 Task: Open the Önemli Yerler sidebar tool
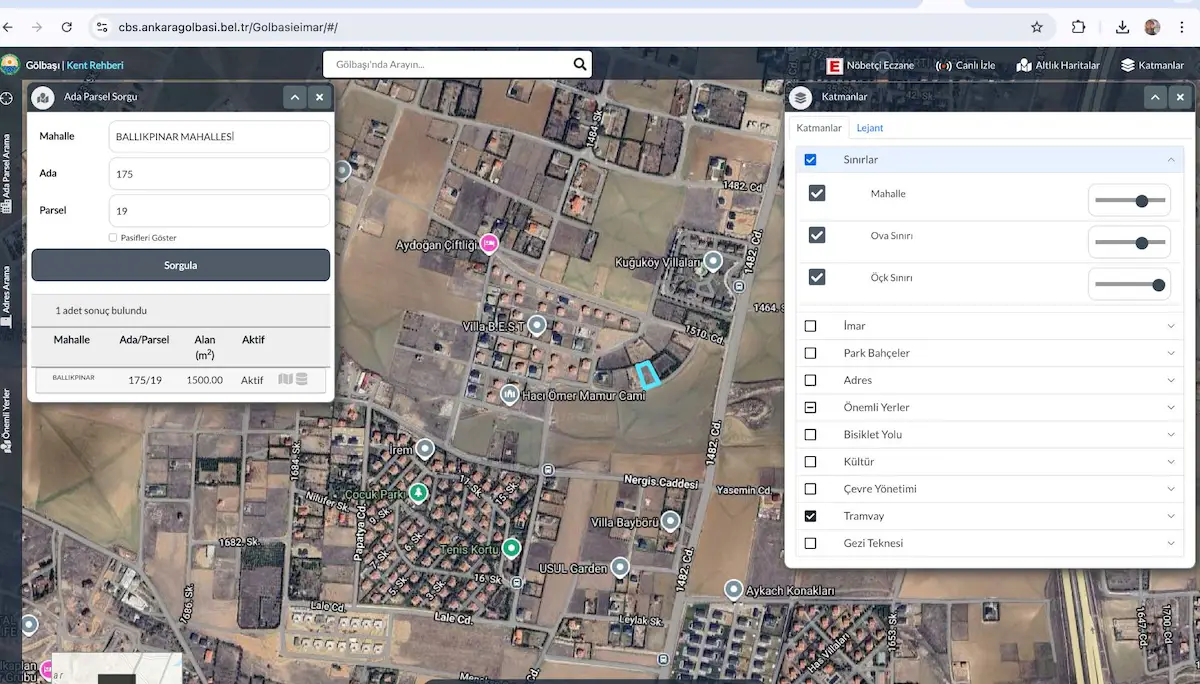(6, 420)
